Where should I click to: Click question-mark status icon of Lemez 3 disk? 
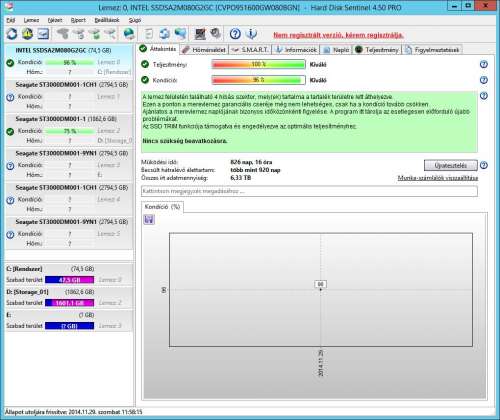tap(10, 166)
